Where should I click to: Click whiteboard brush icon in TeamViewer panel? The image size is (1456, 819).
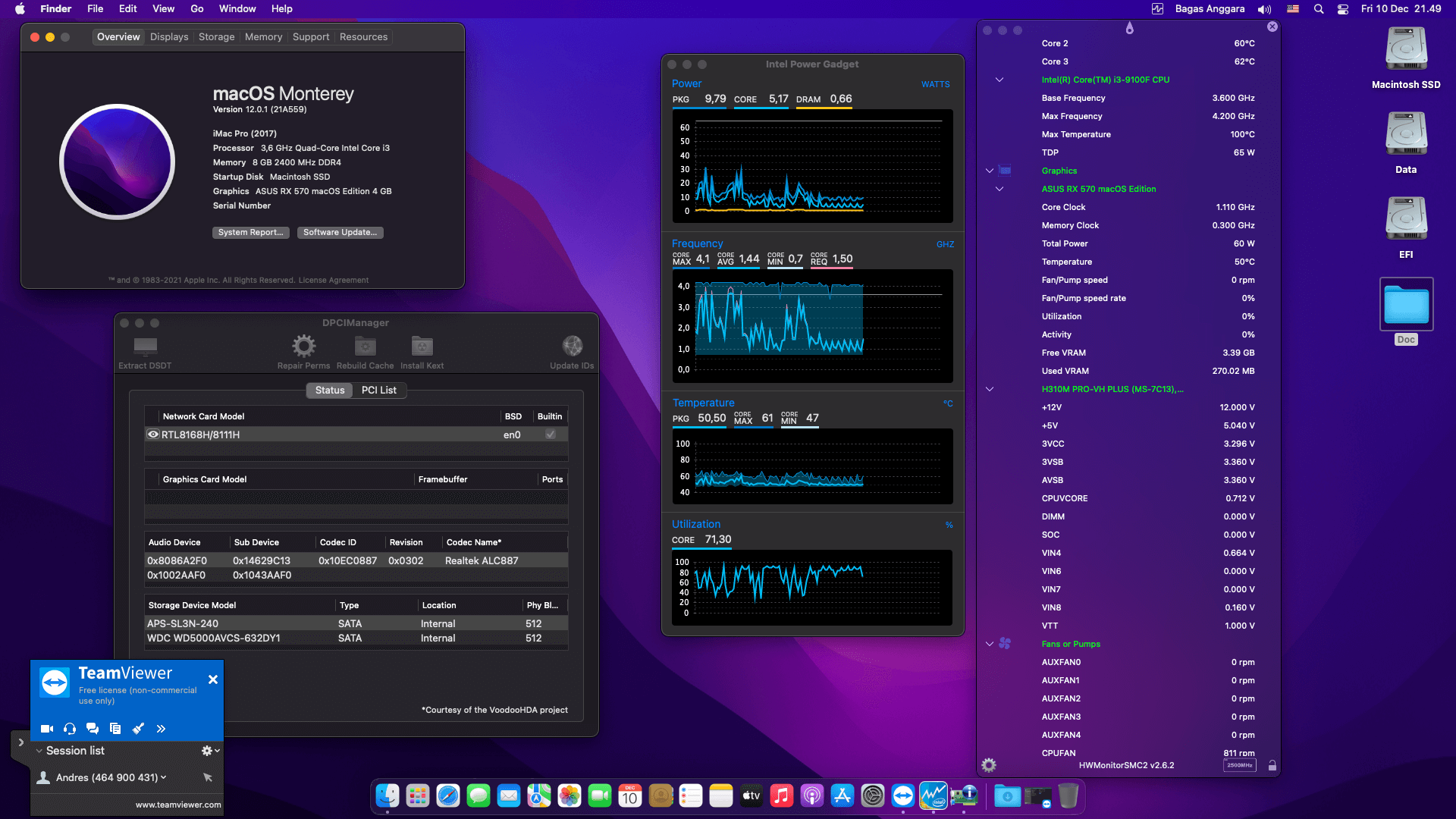coord(138,729)
